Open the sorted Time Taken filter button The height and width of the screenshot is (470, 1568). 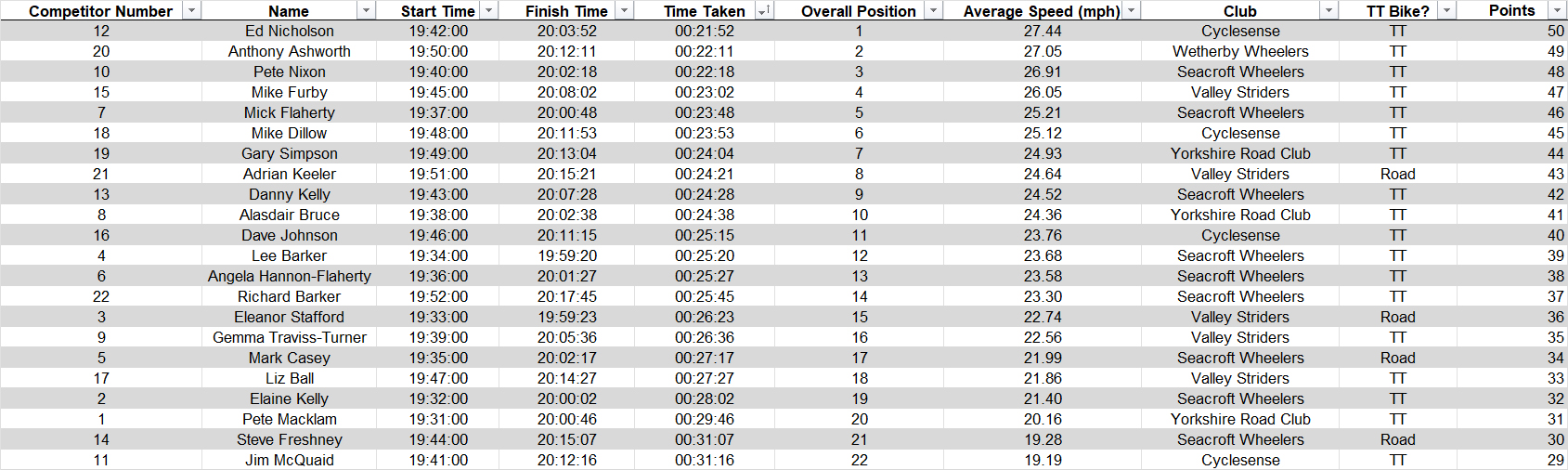pos(763,11)
